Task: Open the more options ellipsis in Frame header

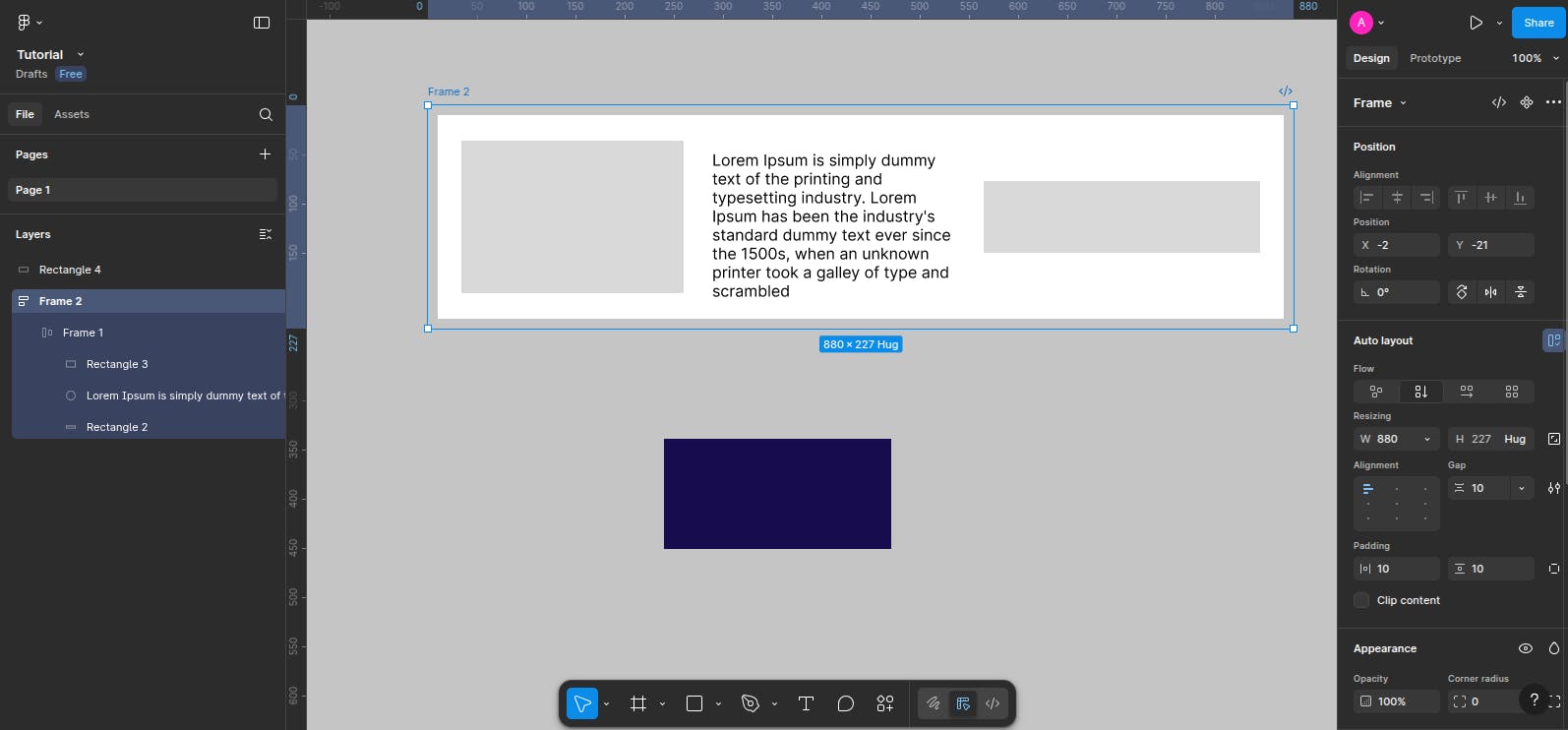Action: click(x=1553, y=102)
